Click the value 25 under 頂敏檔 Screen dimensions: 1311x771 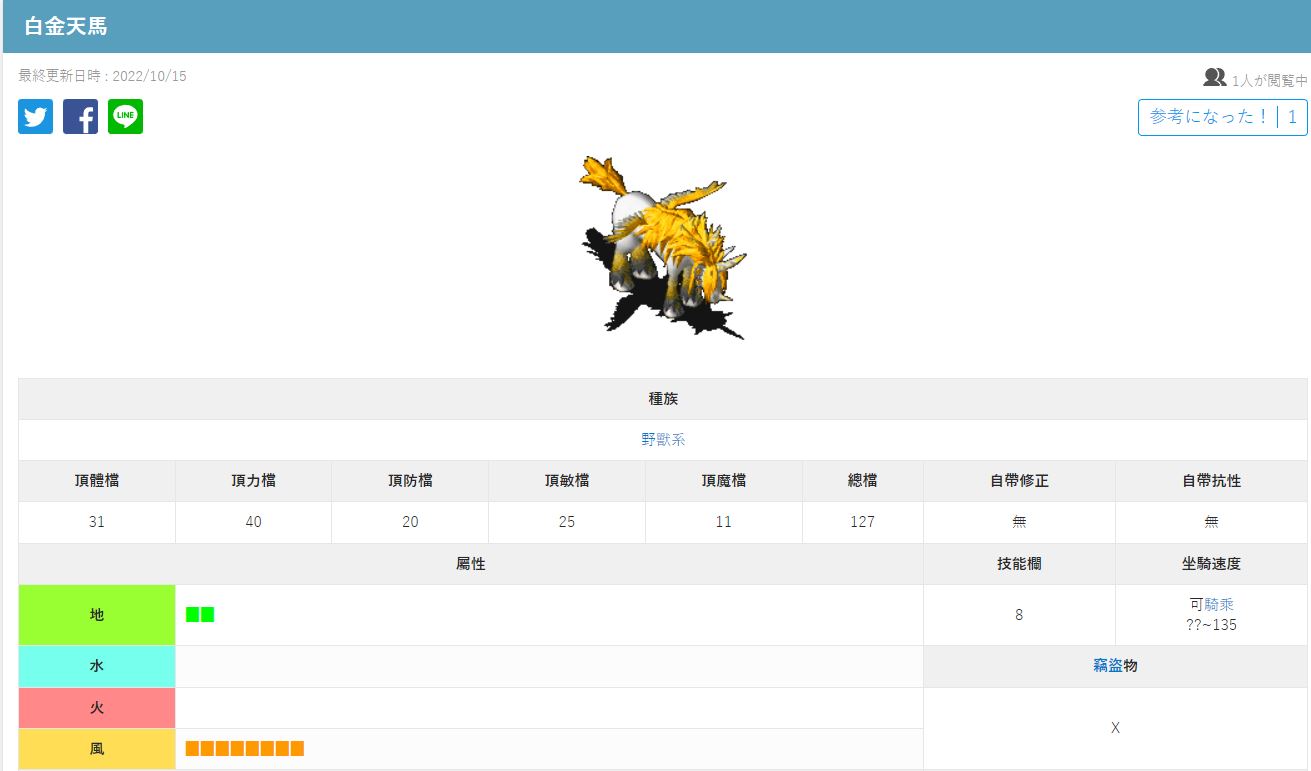pos(567,522)
